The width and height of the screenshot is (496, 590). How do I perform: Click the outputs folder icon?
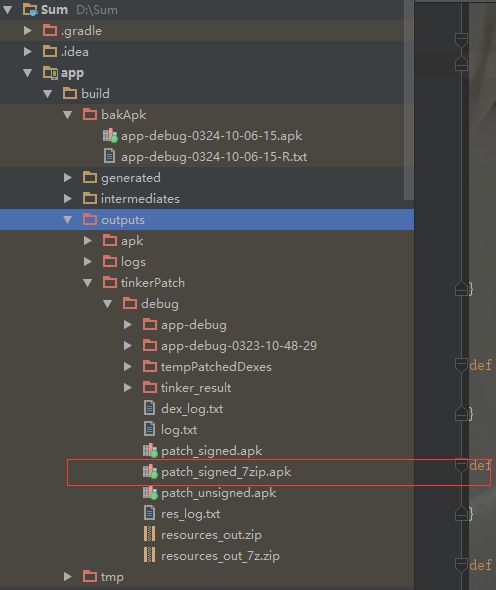(90, 219)
